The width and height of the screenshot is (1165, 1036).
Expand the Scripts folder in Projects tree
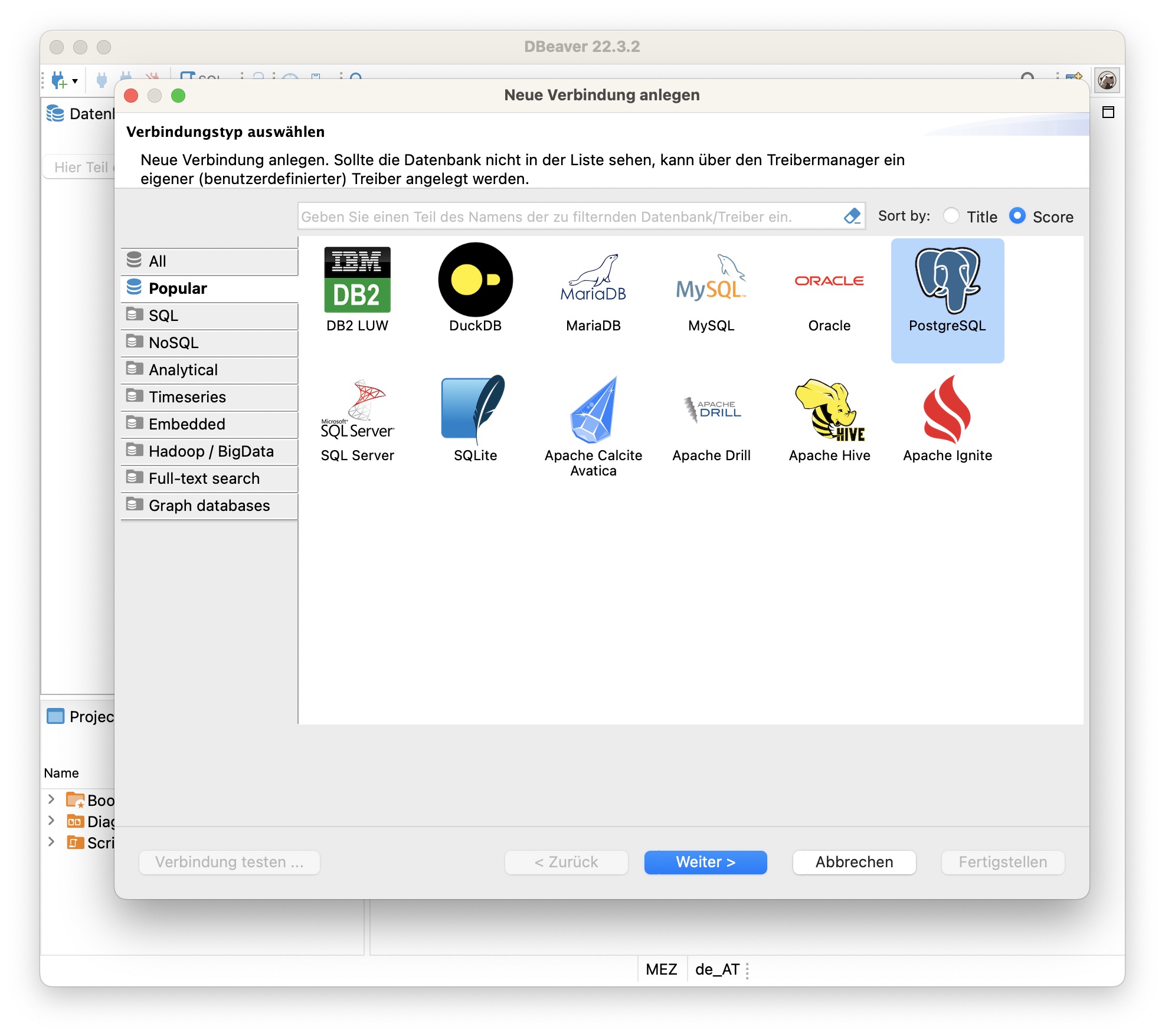pyautogui.click(x=51, y=842)
